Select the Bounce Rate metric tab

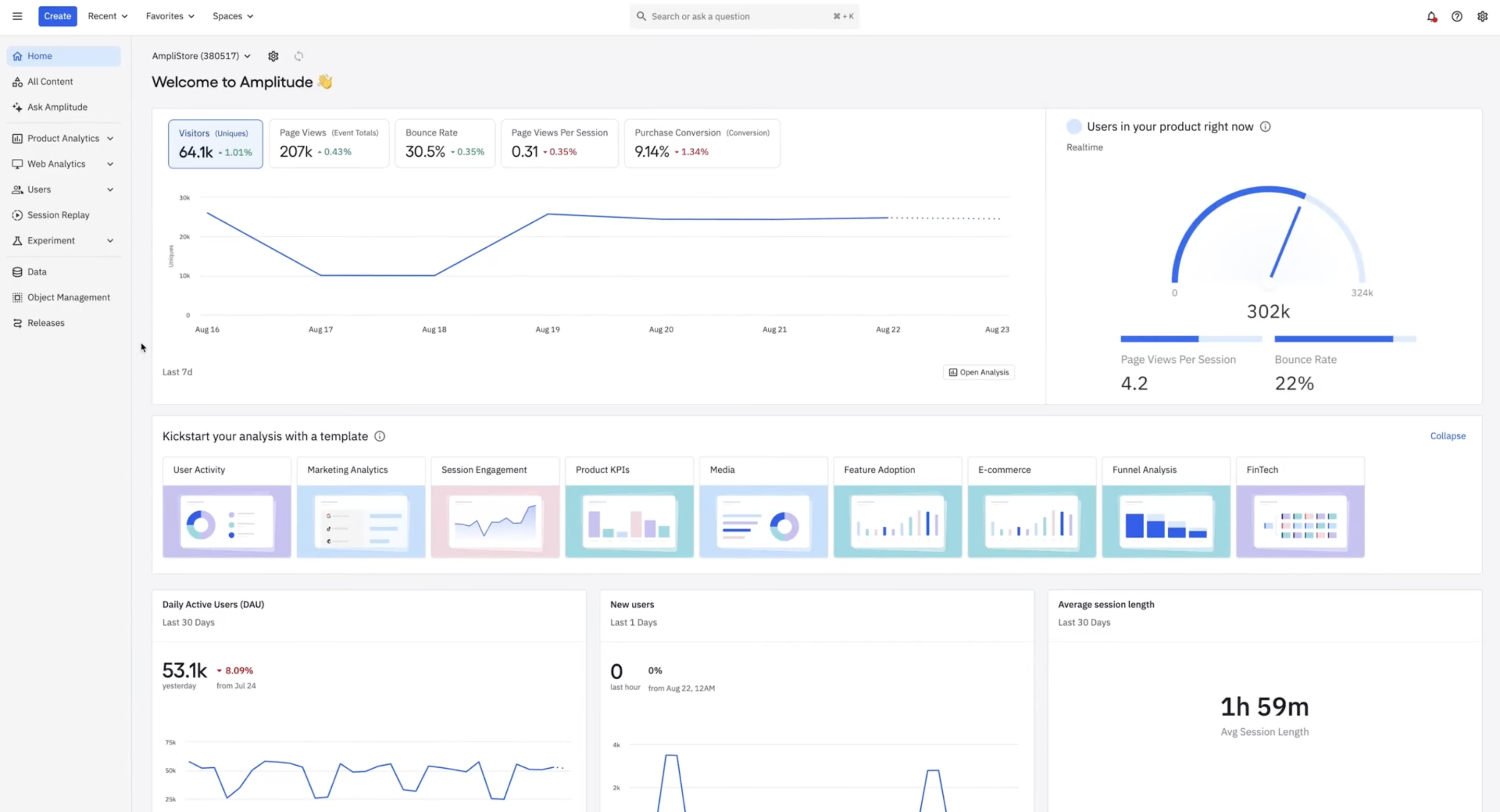click(445, 144)
